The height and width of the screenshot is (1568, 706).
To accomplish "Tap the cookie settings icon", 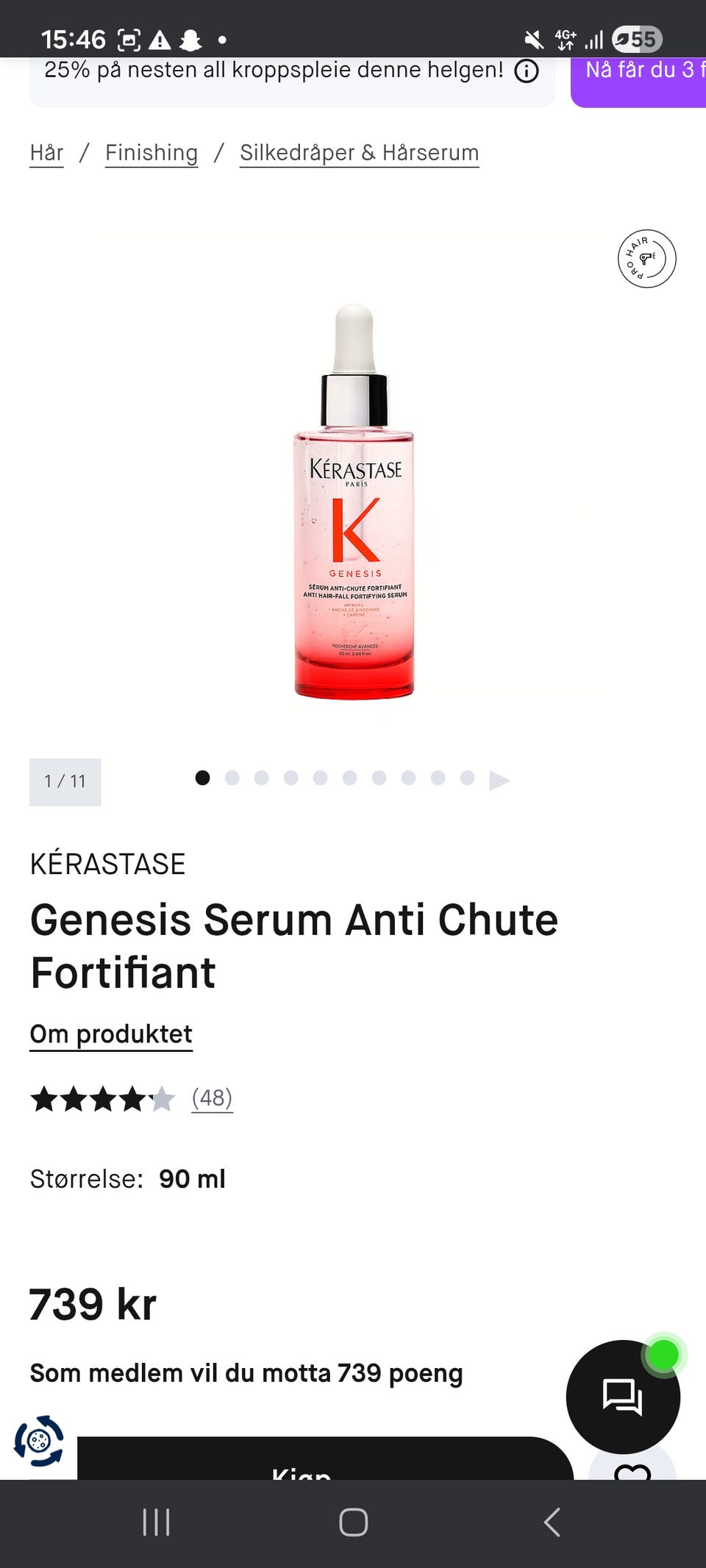I will 39,1441.
